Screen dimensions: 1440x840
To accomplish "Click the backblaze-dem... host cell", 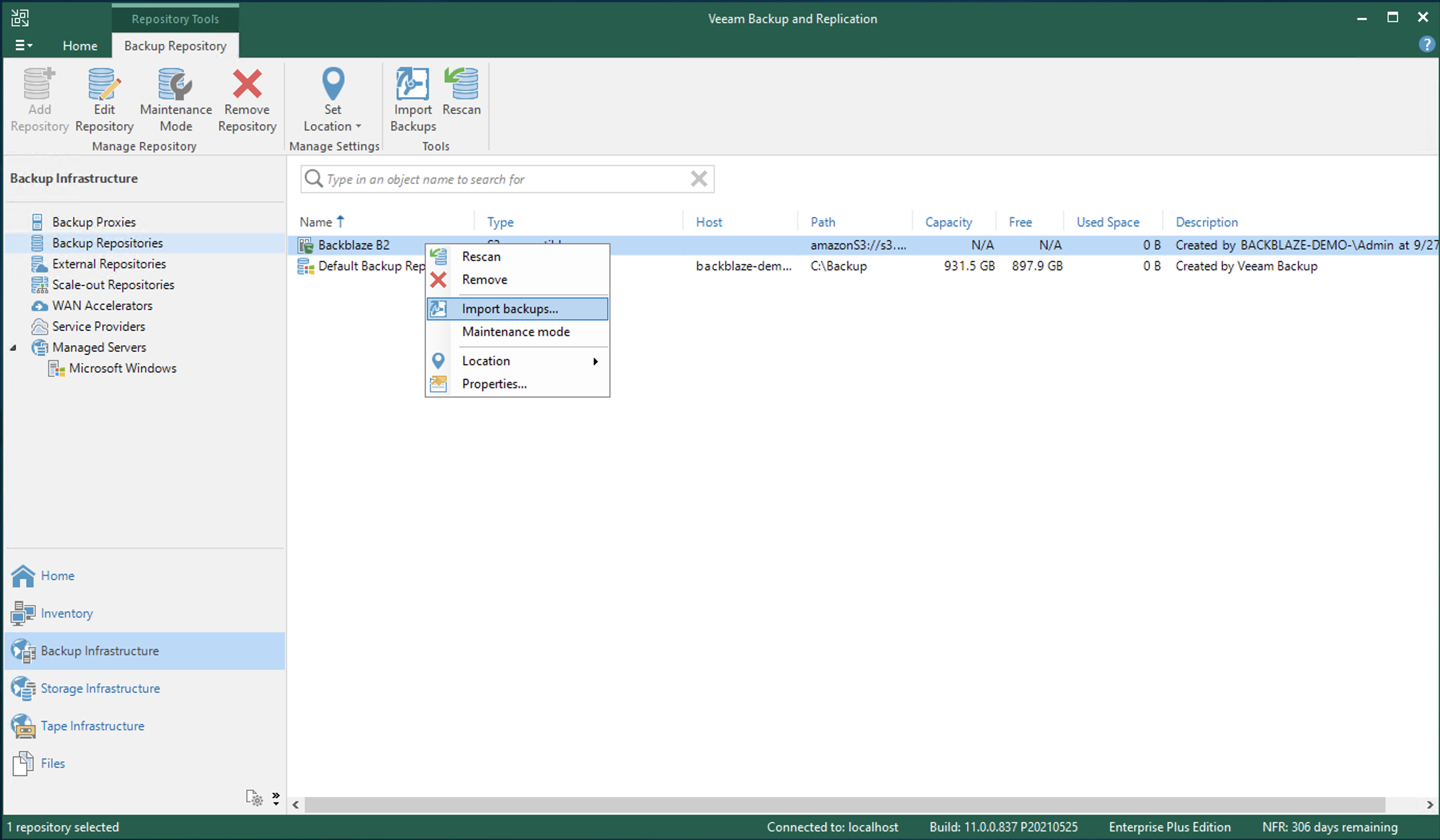I will [743, 266].
